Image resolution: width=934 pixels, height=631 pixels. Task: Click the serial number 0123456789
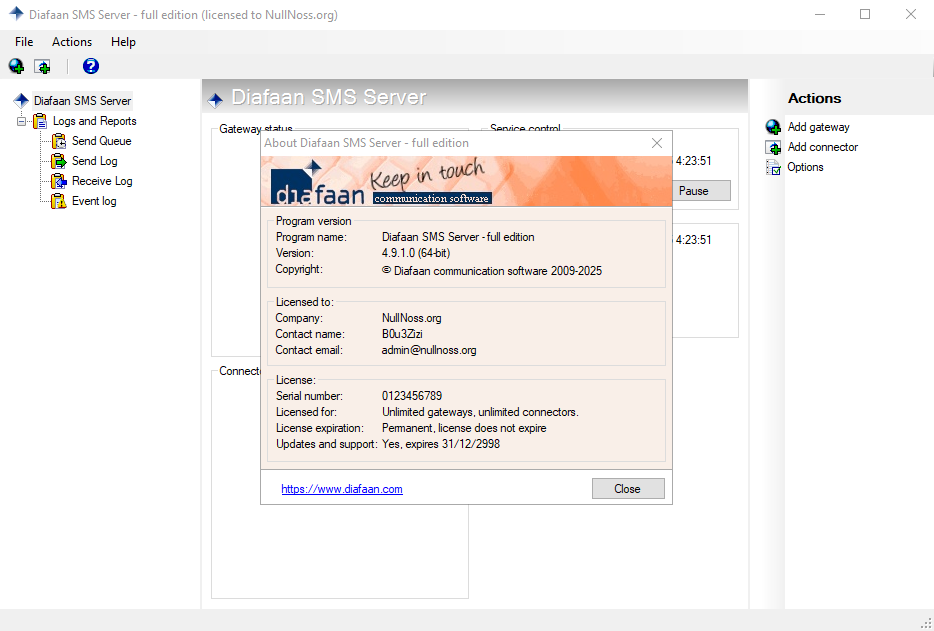click(412, 396)
